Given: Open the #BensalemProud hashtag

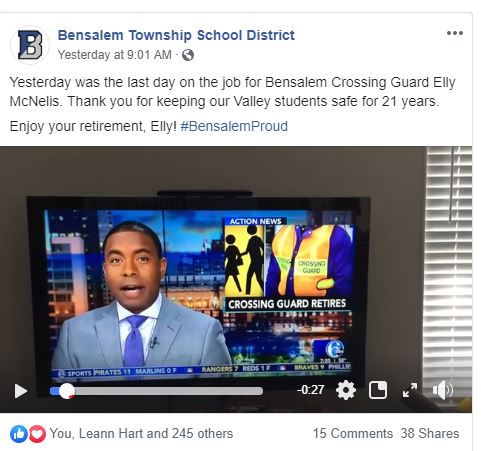Looking at the screenshot, I should (234, 126).
